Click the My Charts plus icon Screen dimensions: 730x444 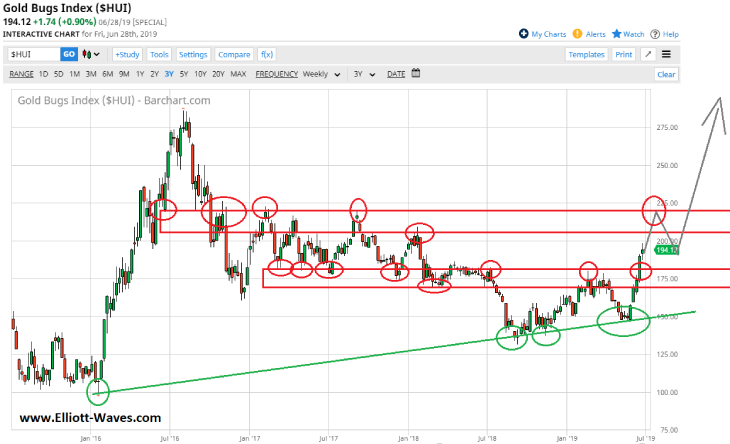click(x=523, y=34)
